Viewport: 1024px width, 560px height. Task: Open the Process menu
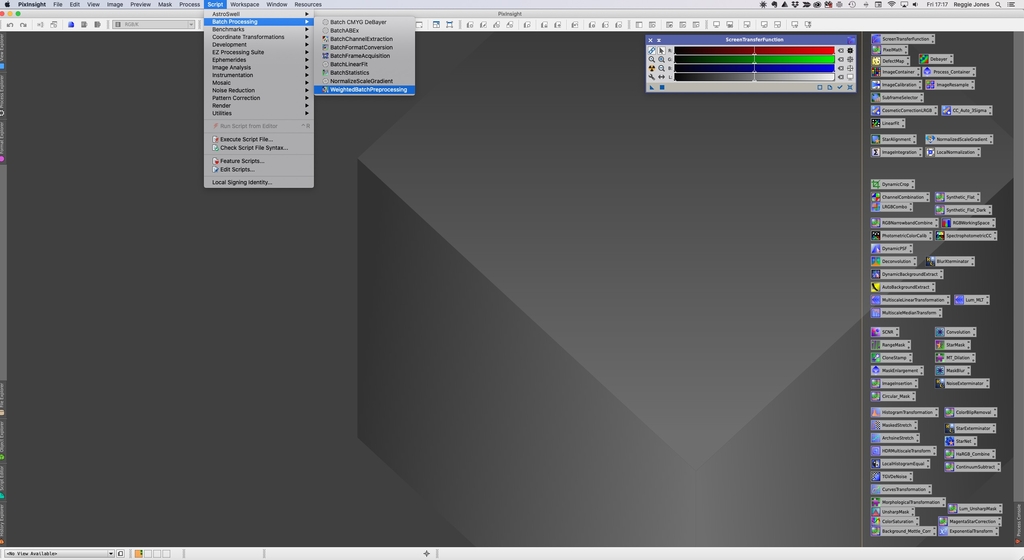point(189,4)
